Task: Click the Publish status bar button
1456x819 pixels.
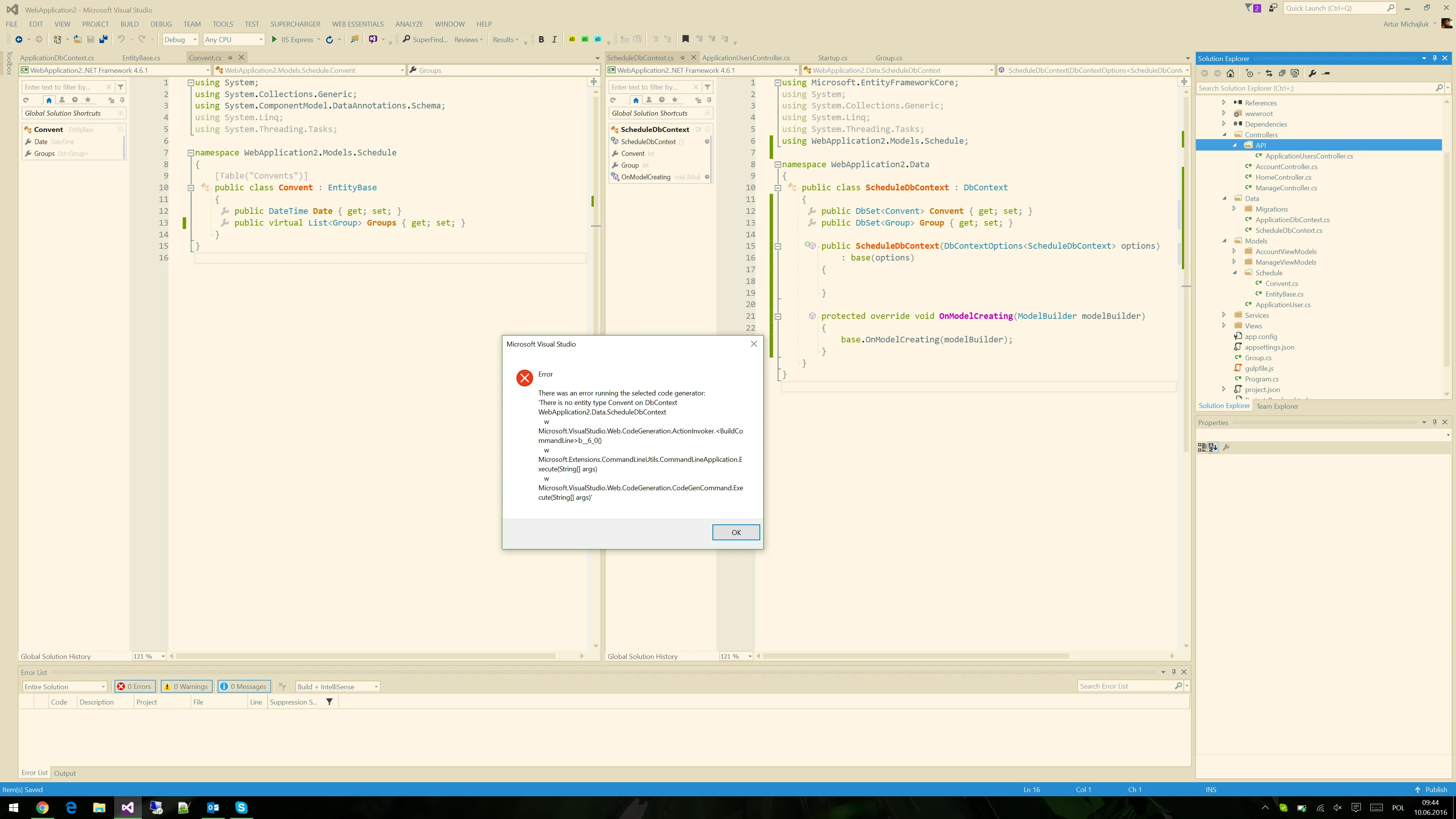Action: click(x=1431, y=789)
